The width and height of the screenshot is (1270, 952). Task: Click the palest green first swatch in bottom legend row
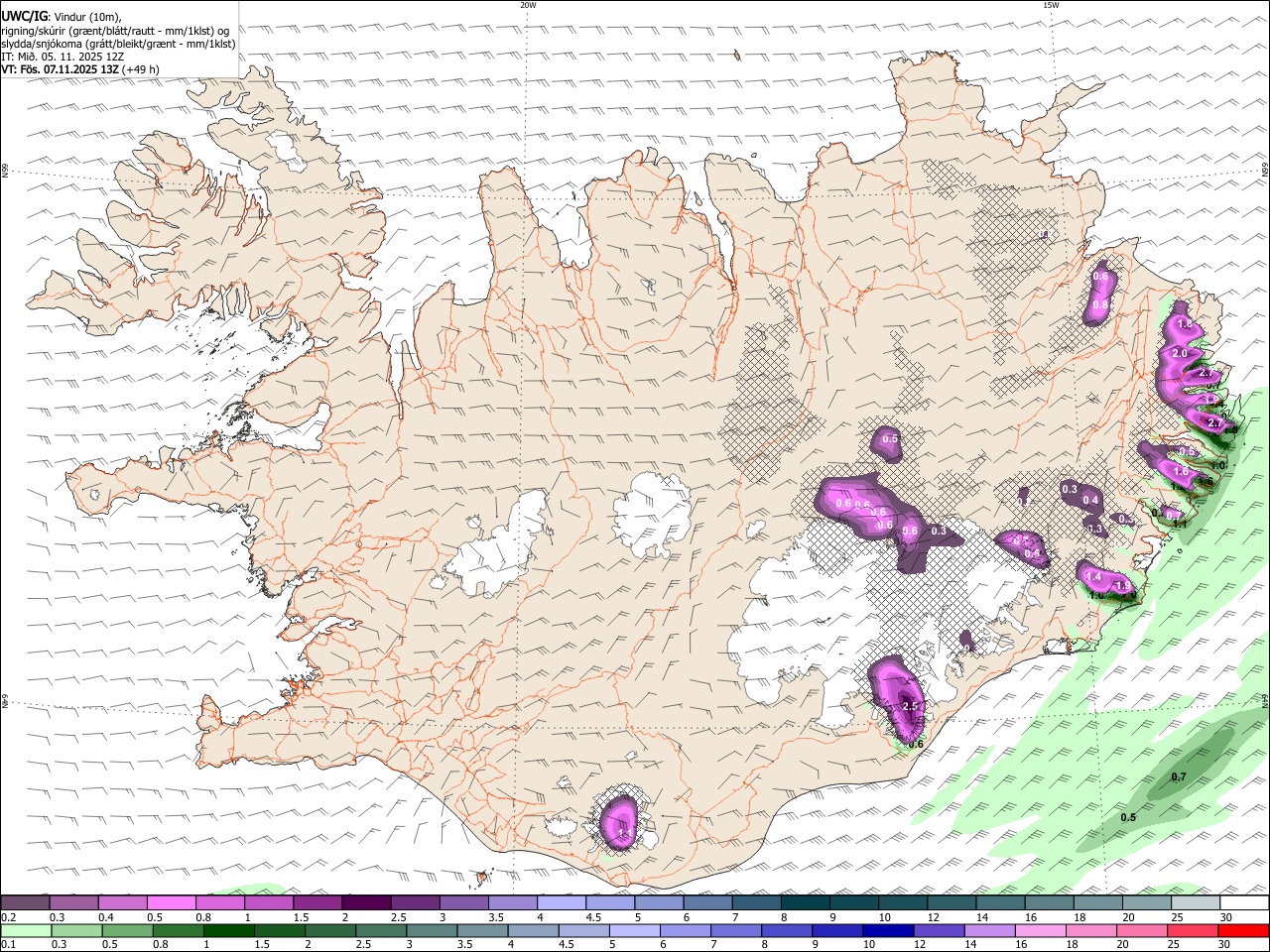(x=26, y=931)
